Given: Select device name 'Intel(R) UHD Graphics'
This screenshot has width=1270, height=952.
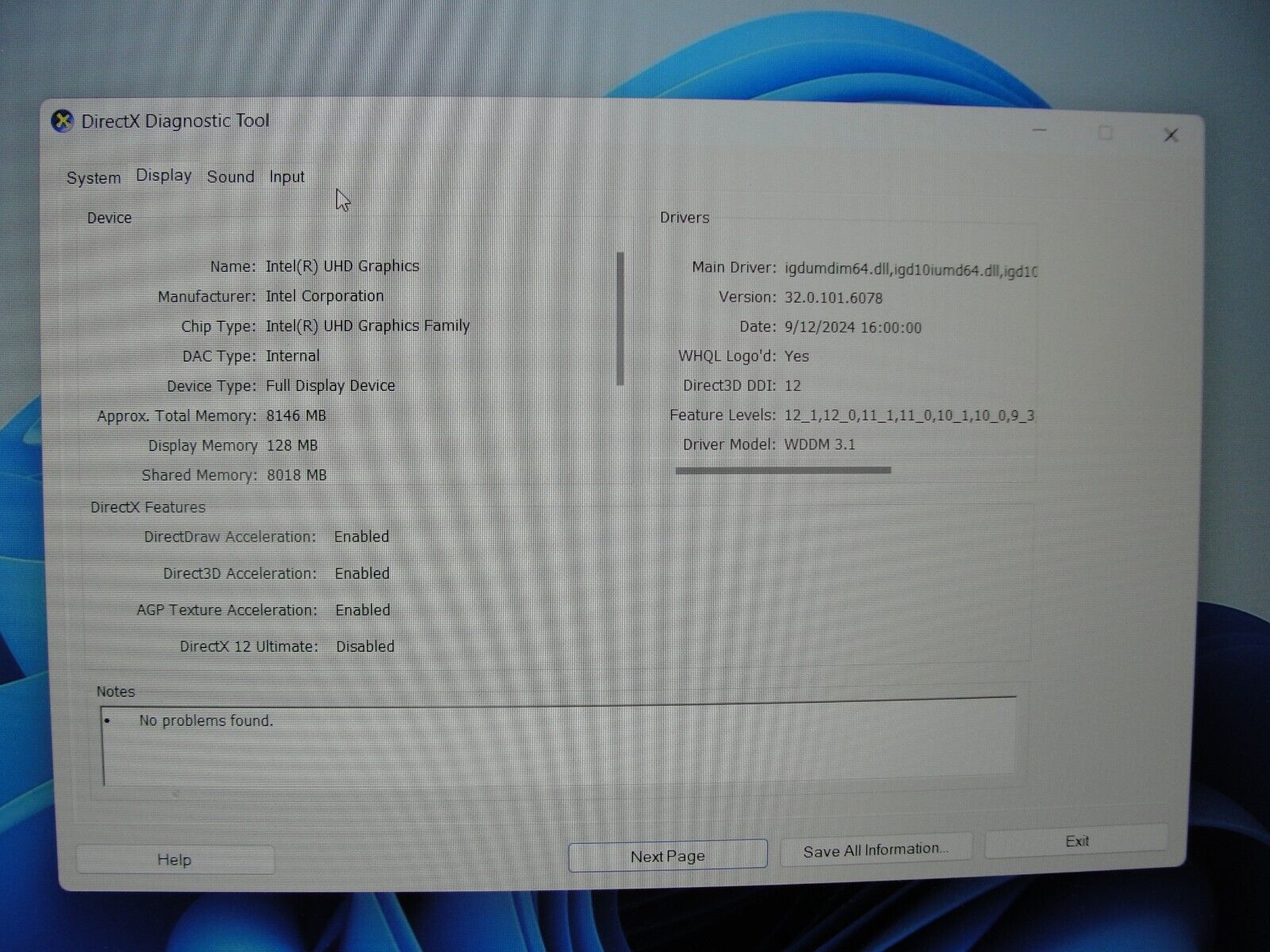Looking at the screenshot, I should click(342, 266).
